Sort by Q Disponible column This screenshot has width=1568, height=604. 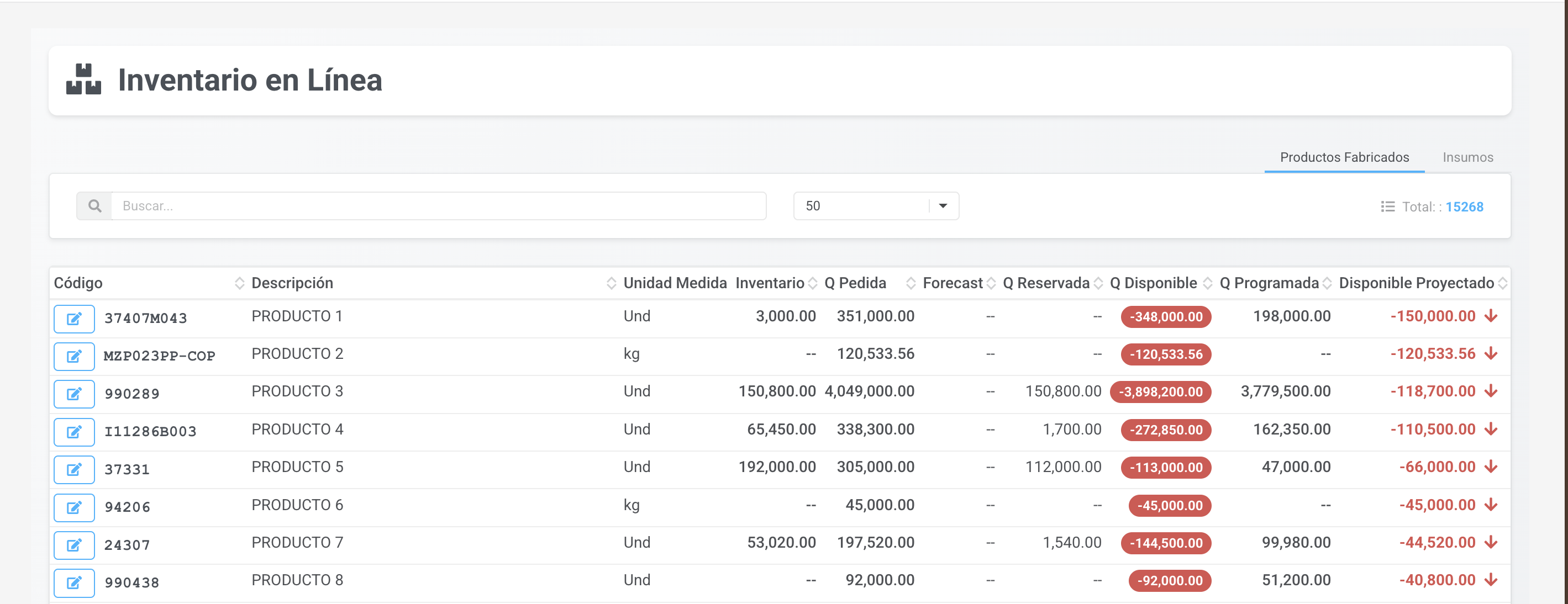[1207, 283]
